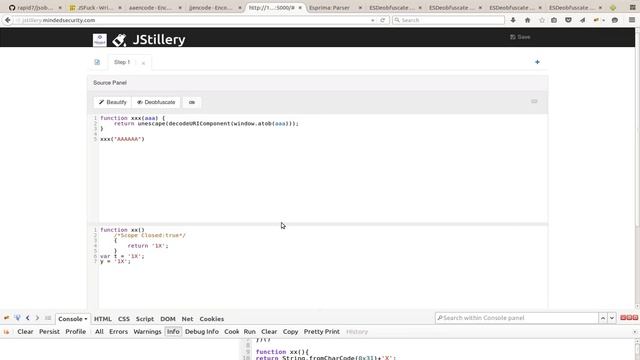Click the Firebug inspect element icon

click(x=18, y=318)
